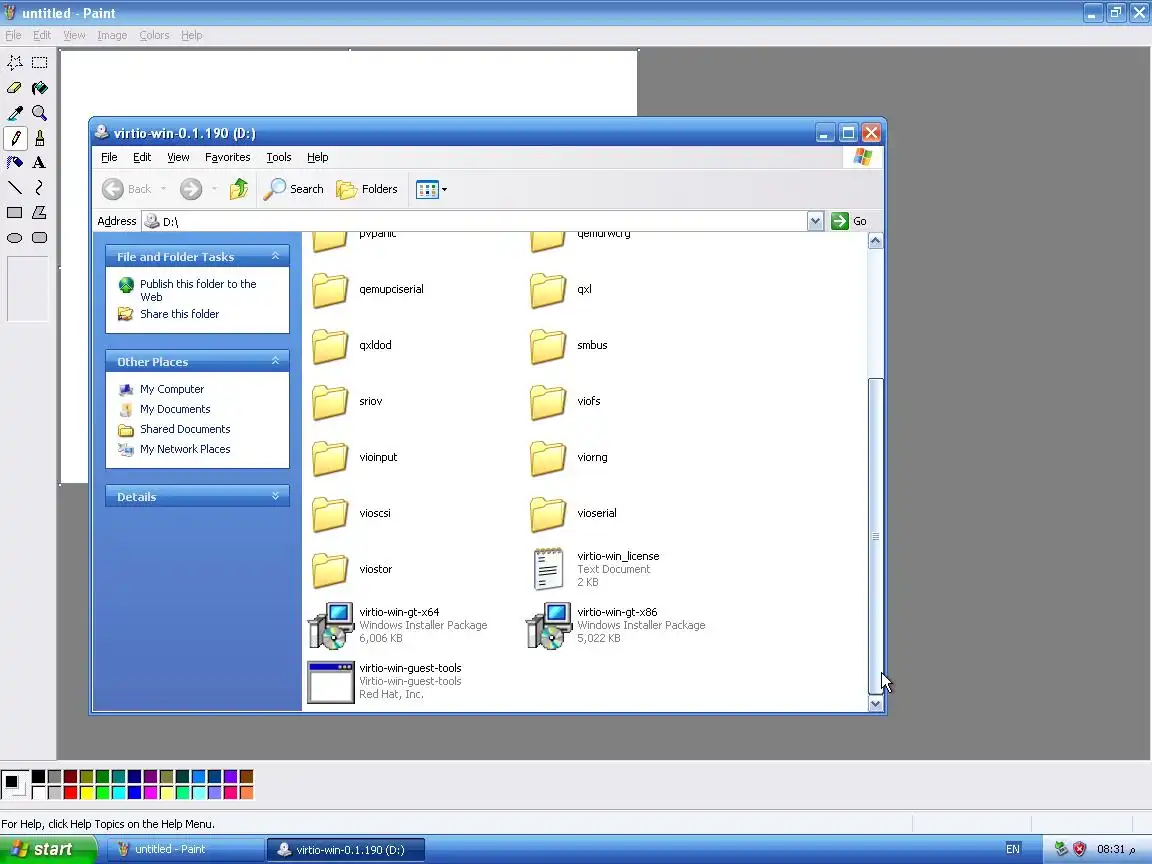Open the Tools menu in Explorer
The image size is (1152, 864).
[278, 157]
